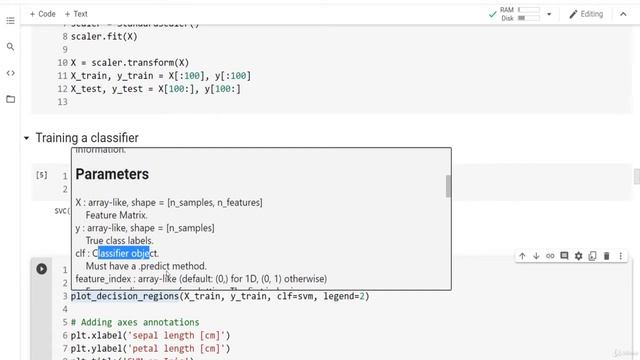Click the Training a classifier heading text
The height and width of the screenshot is (360, 640).
coord(87,138)
